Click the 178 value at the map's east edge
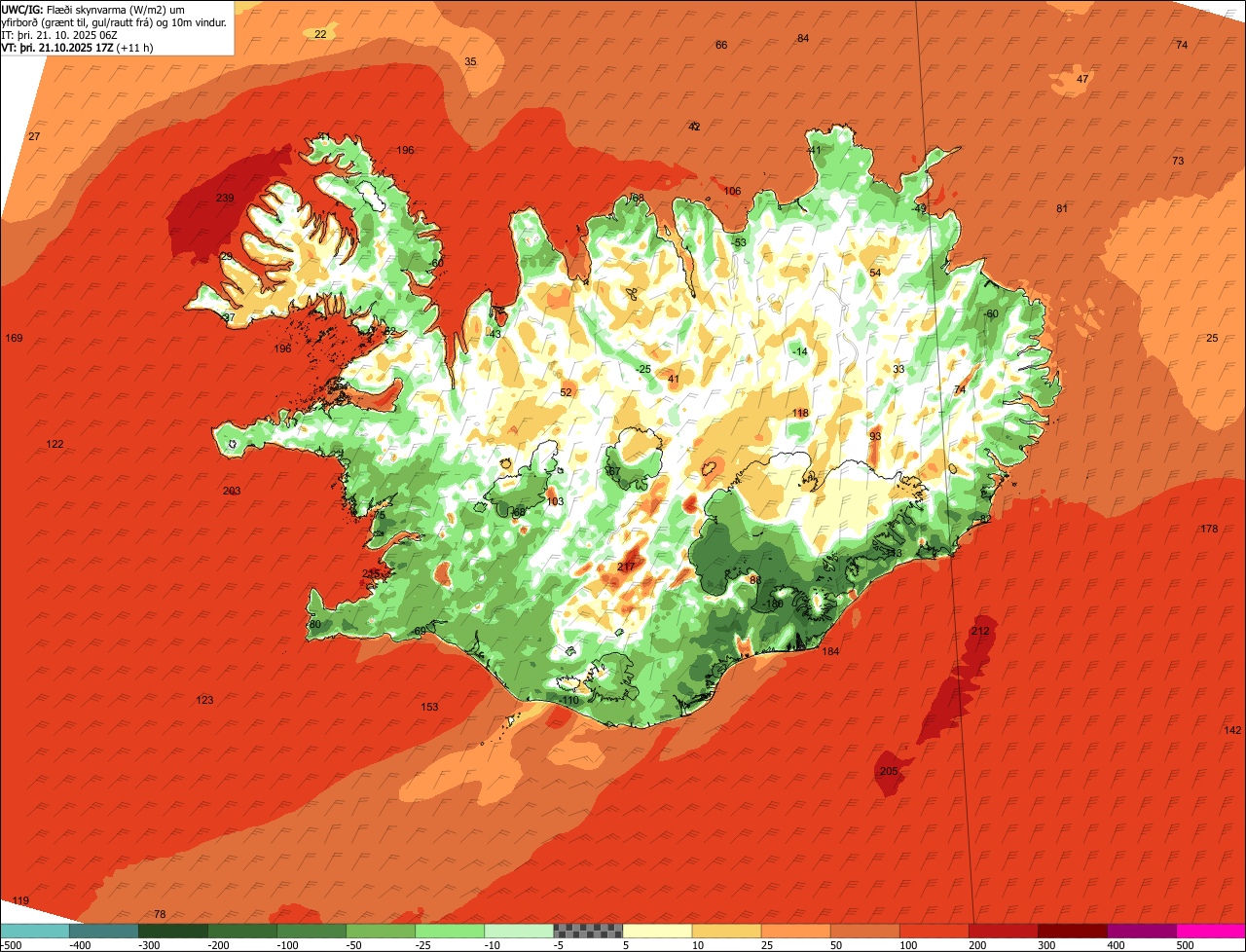The width and height of the screenshot is (1246, 952). point(1209,529)
